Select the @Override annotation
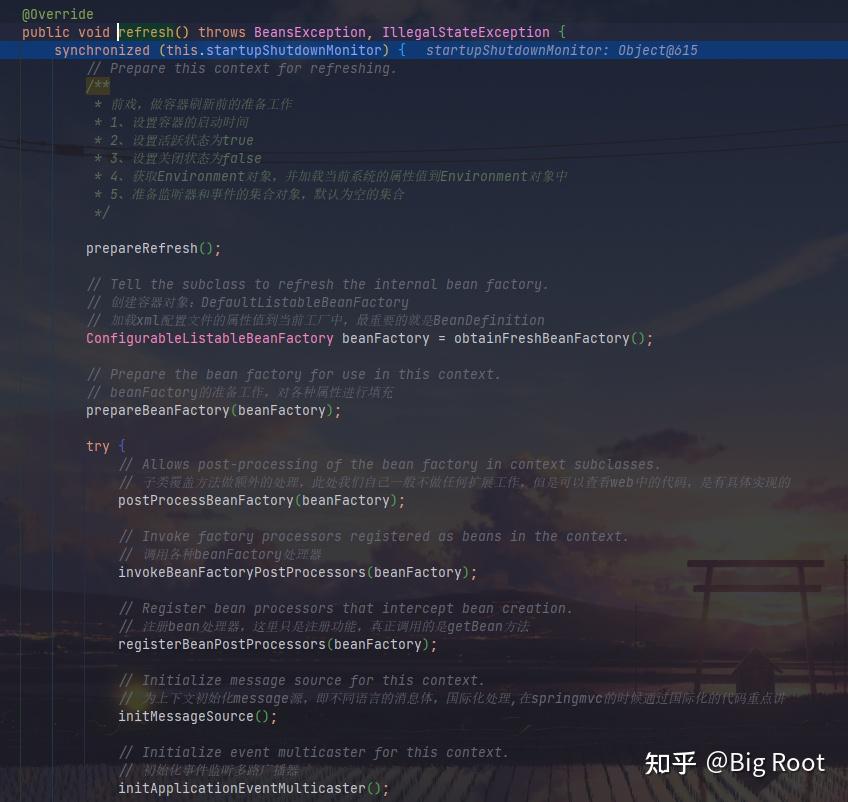The image size is (848, 802). 57,14
